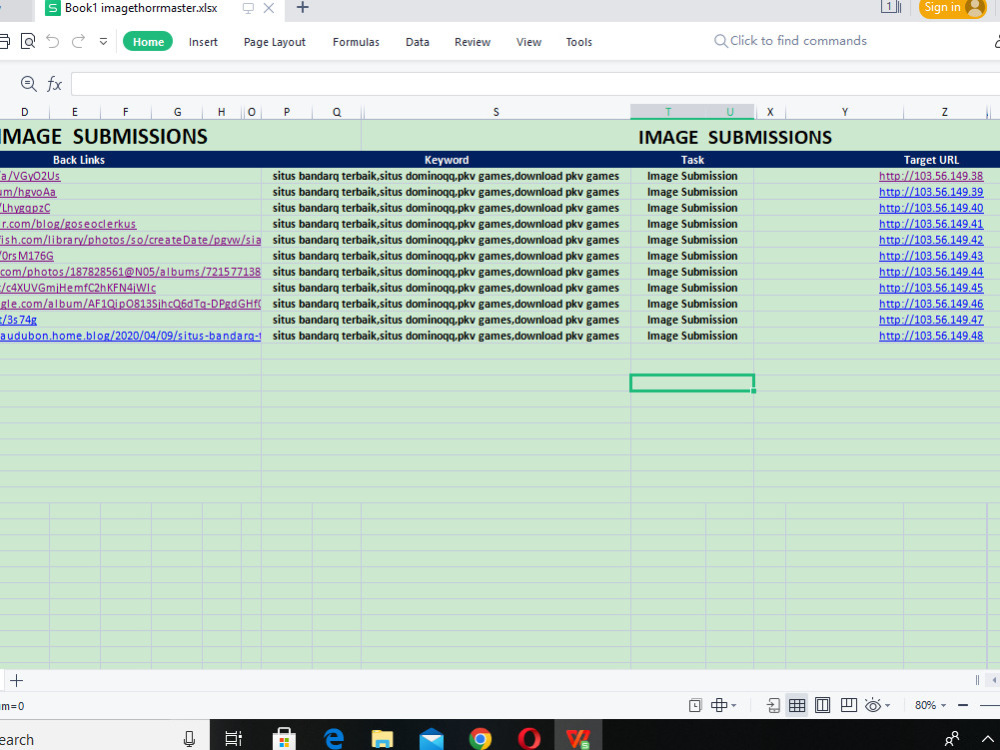Click the 'Target URL' header cell
This screenshot has height=750, width=1000.
coord(931,160)
